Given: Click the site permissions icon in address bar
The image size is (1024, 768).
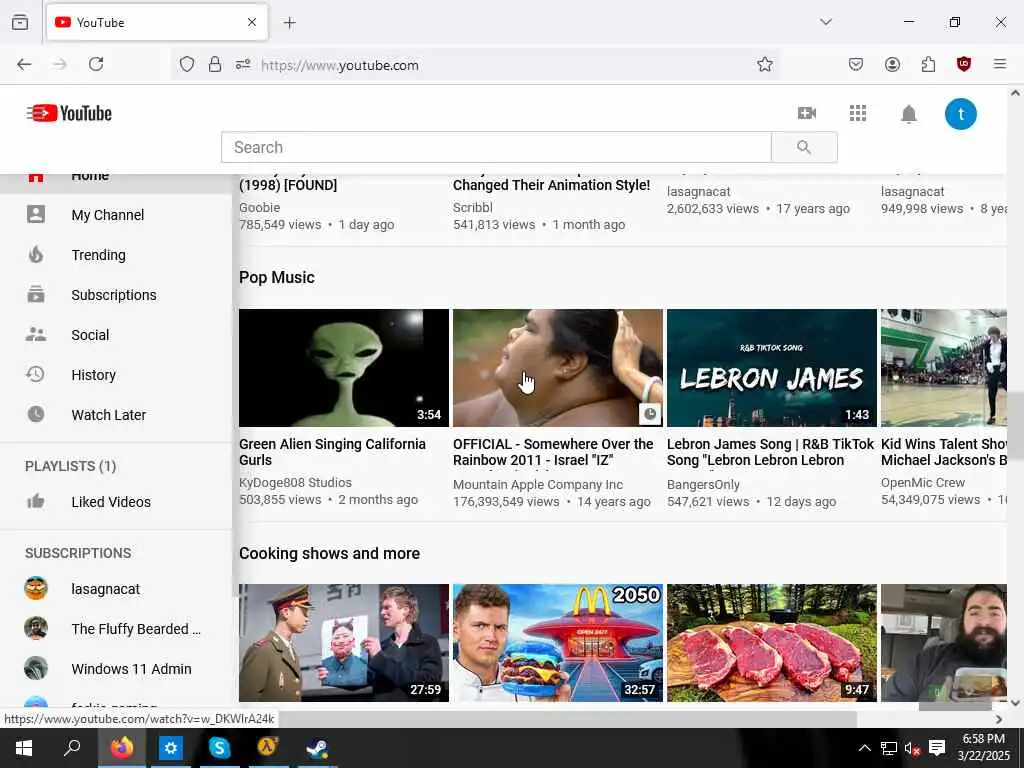Looking at the screenshot, I should tap(243, 64).
